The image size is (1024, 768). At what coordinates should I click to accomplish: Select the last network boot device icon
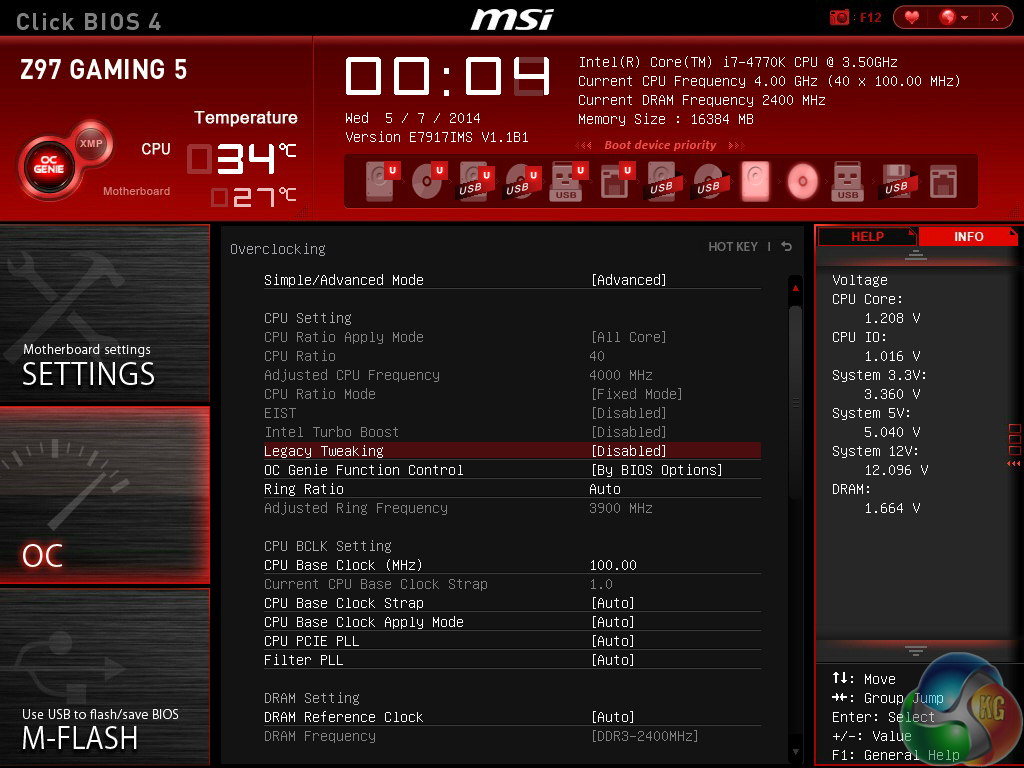coord(944,182)
